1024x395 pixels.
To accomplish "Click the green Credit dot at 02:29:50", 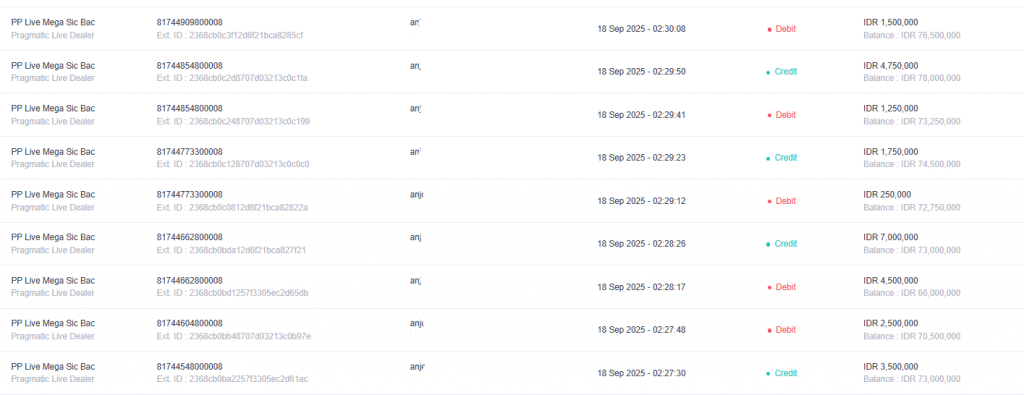I will [x=768, y=72].
